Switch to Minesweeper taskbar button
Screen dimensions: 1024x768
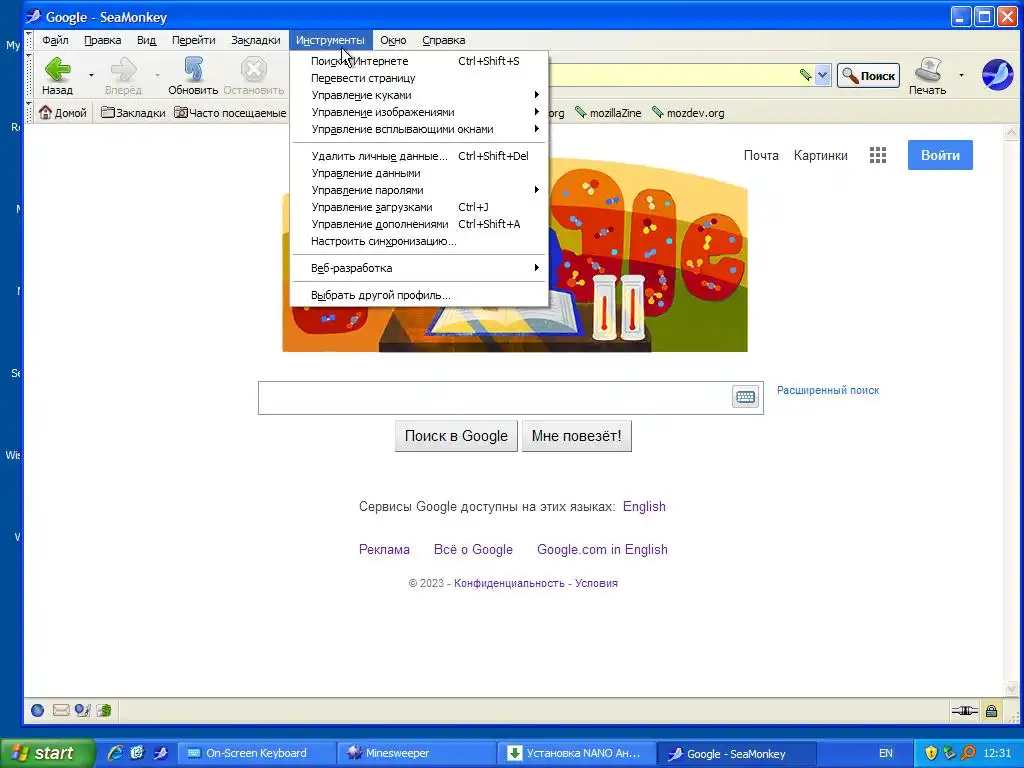coord(416,753)
